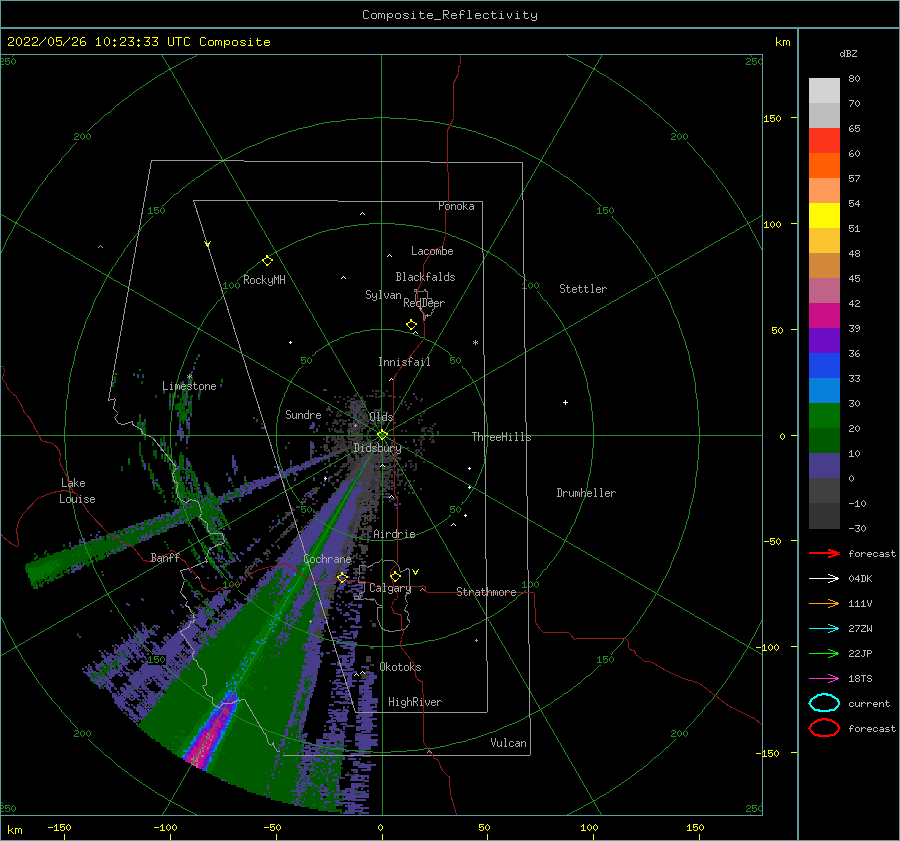The image size is (900, 841).
Task: Click the Composite_Reflectivity title text
Action: (450, 15)
